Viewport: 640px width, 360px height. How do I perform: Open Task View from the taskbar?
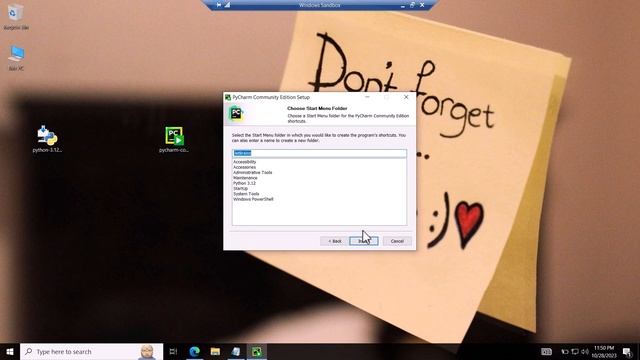click(x=173, y=351)
